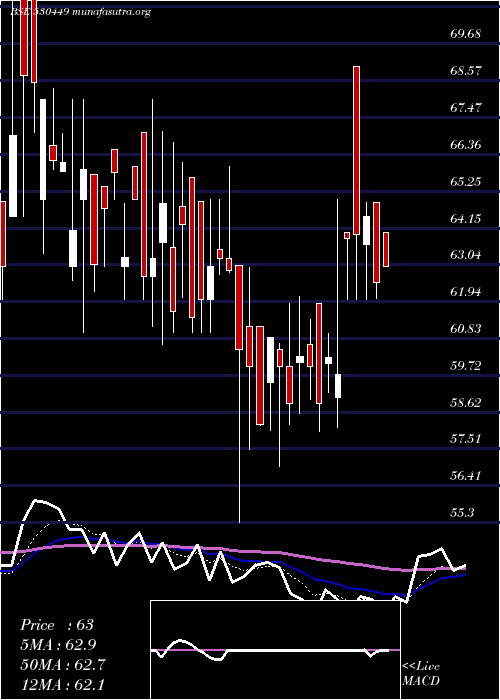This screenshot has height=700, width=500.
Task: Click the 56.41 price axis label
Action: pyautogui.click(x=466, y=476)
